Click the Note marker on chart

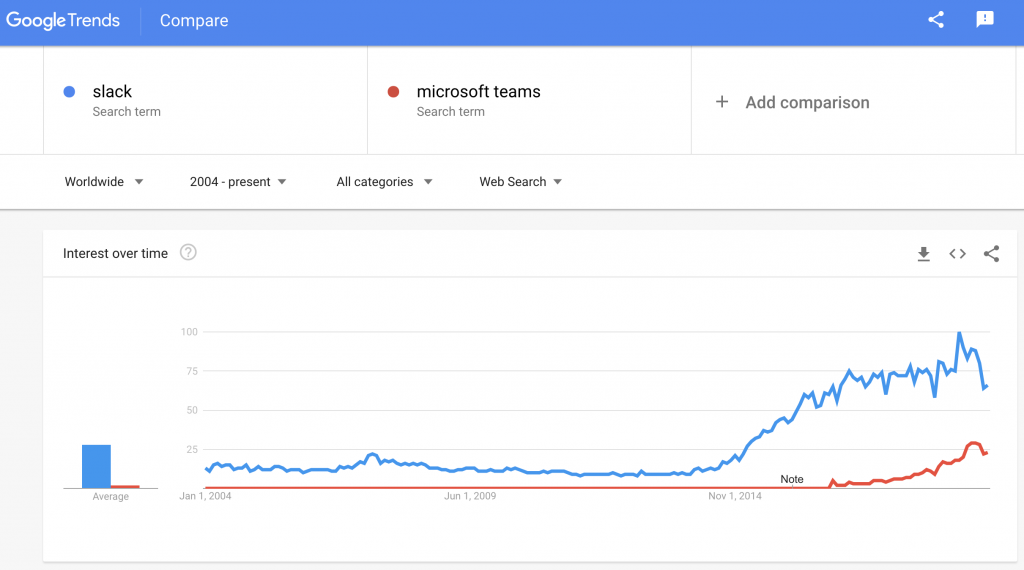pos(792,479)
